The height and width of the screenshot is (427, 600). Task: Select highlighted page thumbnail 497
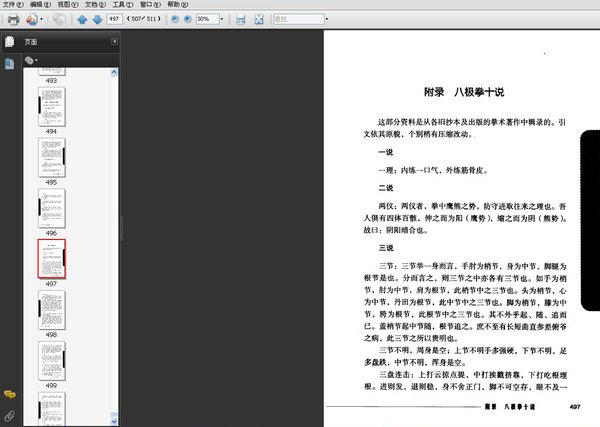click(x=52, y=259)
